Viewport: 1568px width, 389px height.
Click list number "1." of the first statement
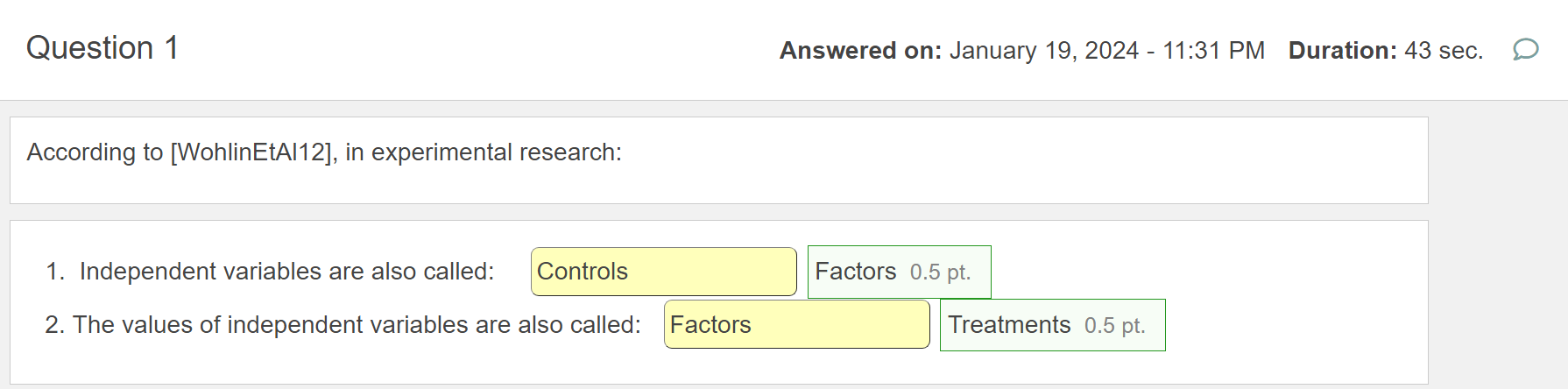(55, 272)
